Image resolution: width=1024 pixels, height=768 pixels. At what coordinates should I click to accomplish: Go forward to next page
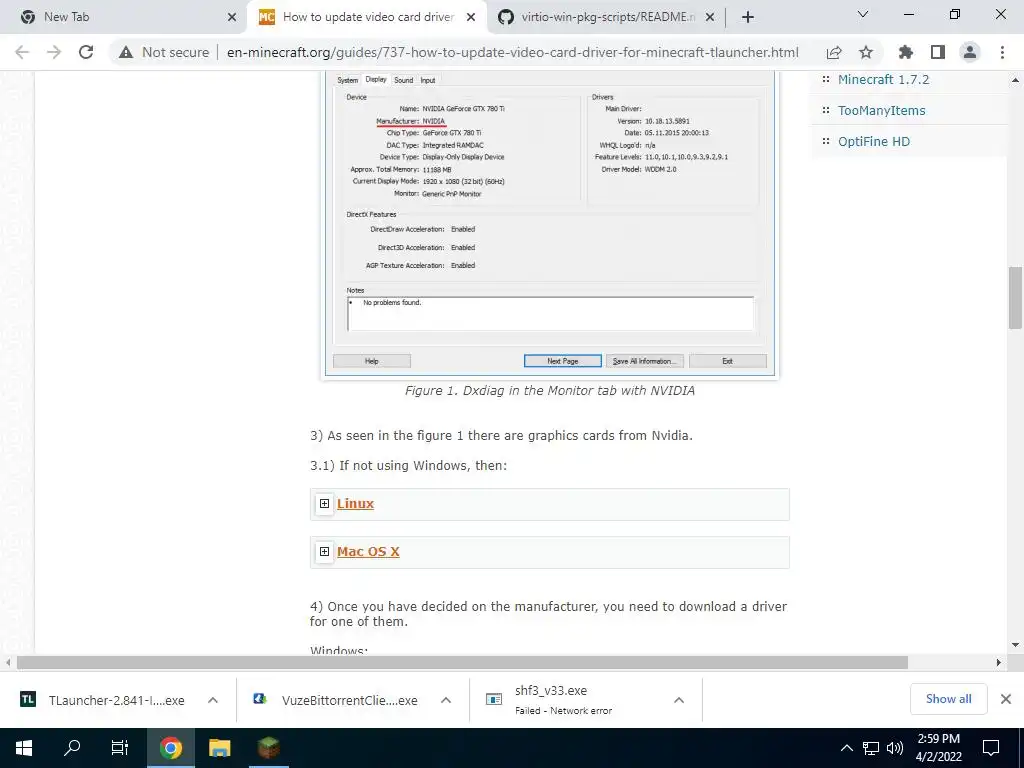(54, 52)
